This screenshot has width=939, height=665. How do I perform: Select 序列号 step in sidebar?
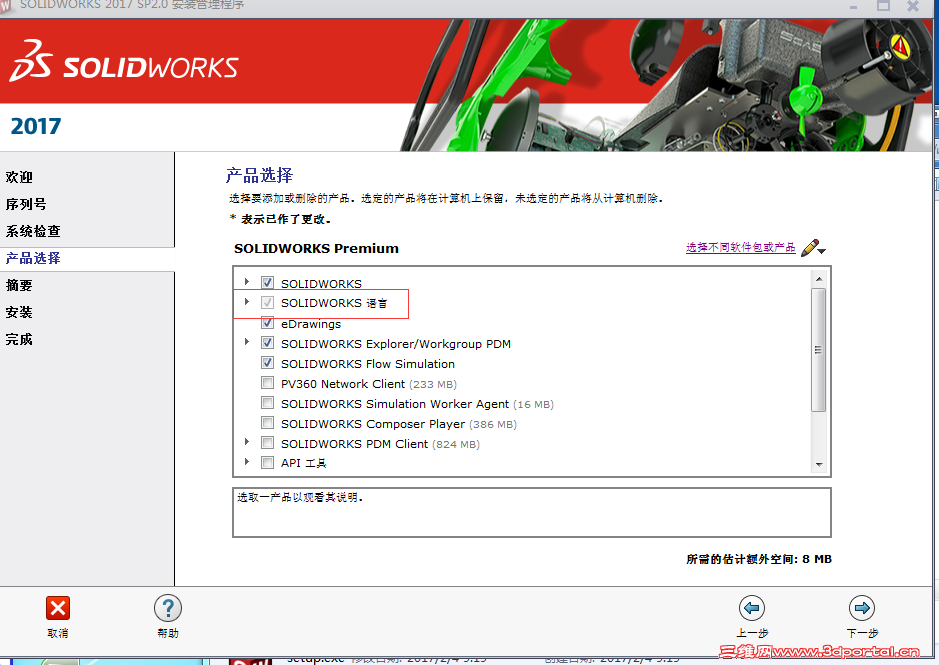[26, 204]
